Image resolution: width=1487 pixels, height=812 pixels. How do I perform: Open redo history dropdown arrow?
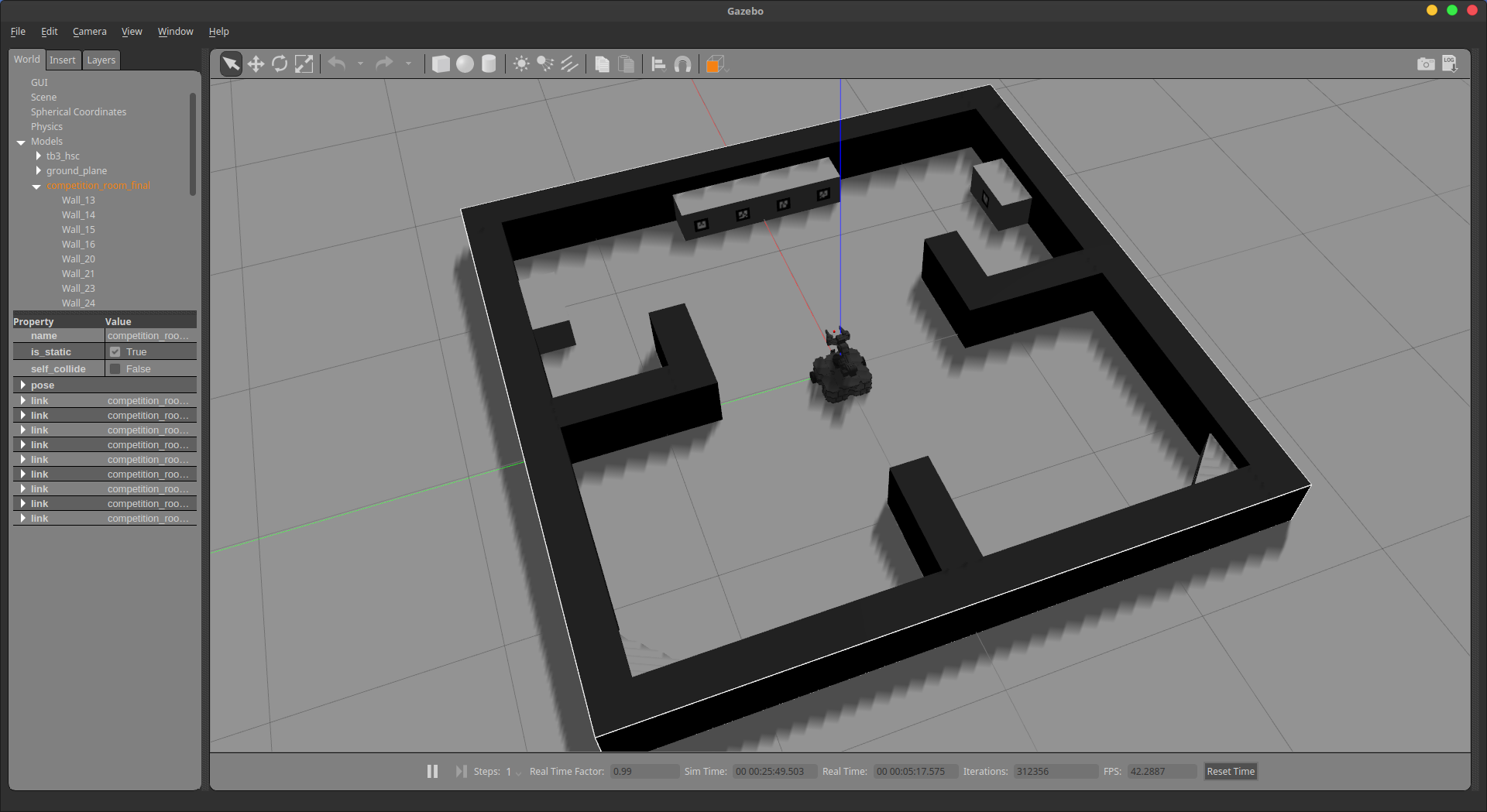click(x=408, y=64)
